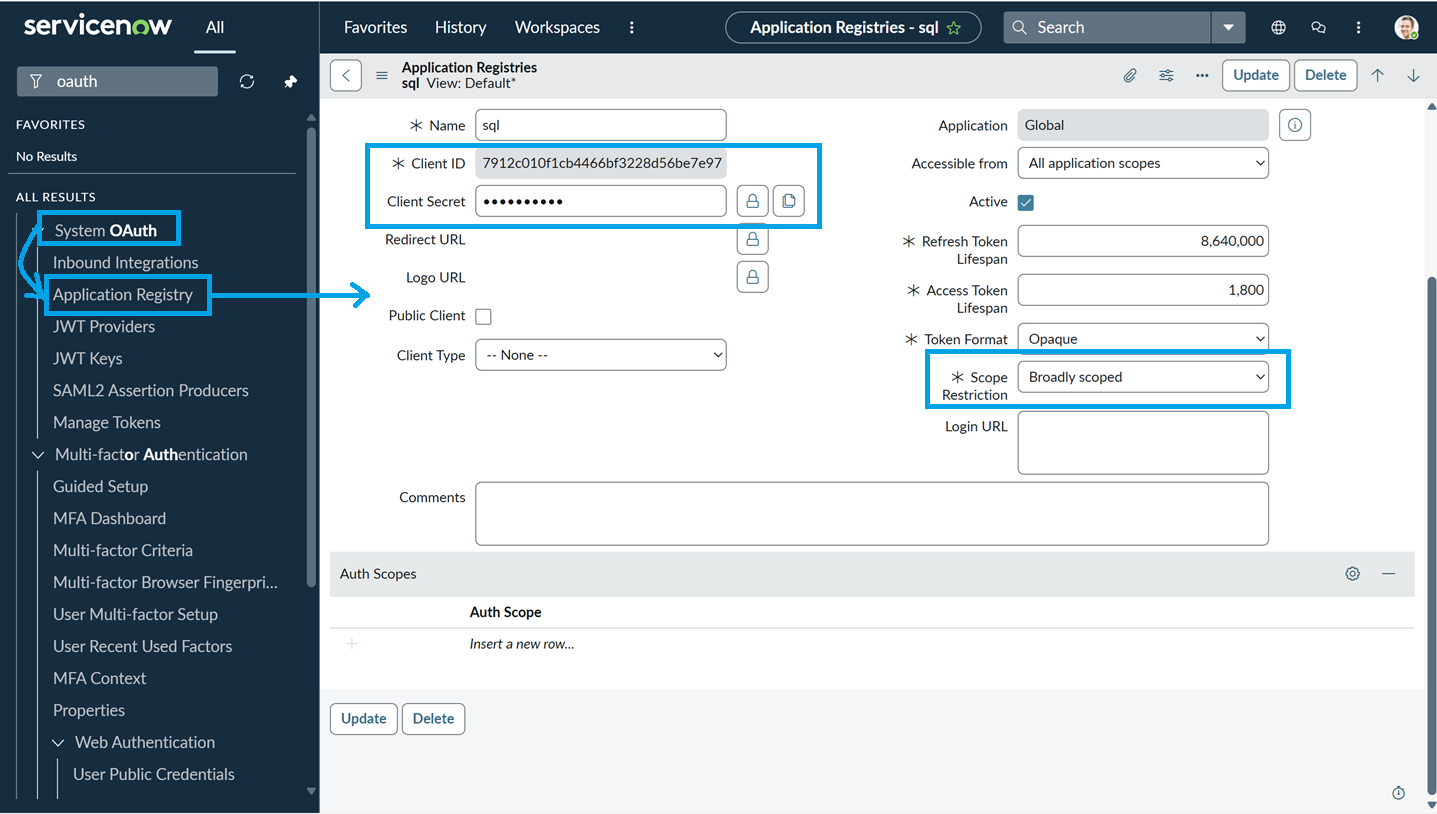This screenshot has height=814, width=1437.
Task: Open MFA Dashboard module
Action: click(x=110, y=519)
